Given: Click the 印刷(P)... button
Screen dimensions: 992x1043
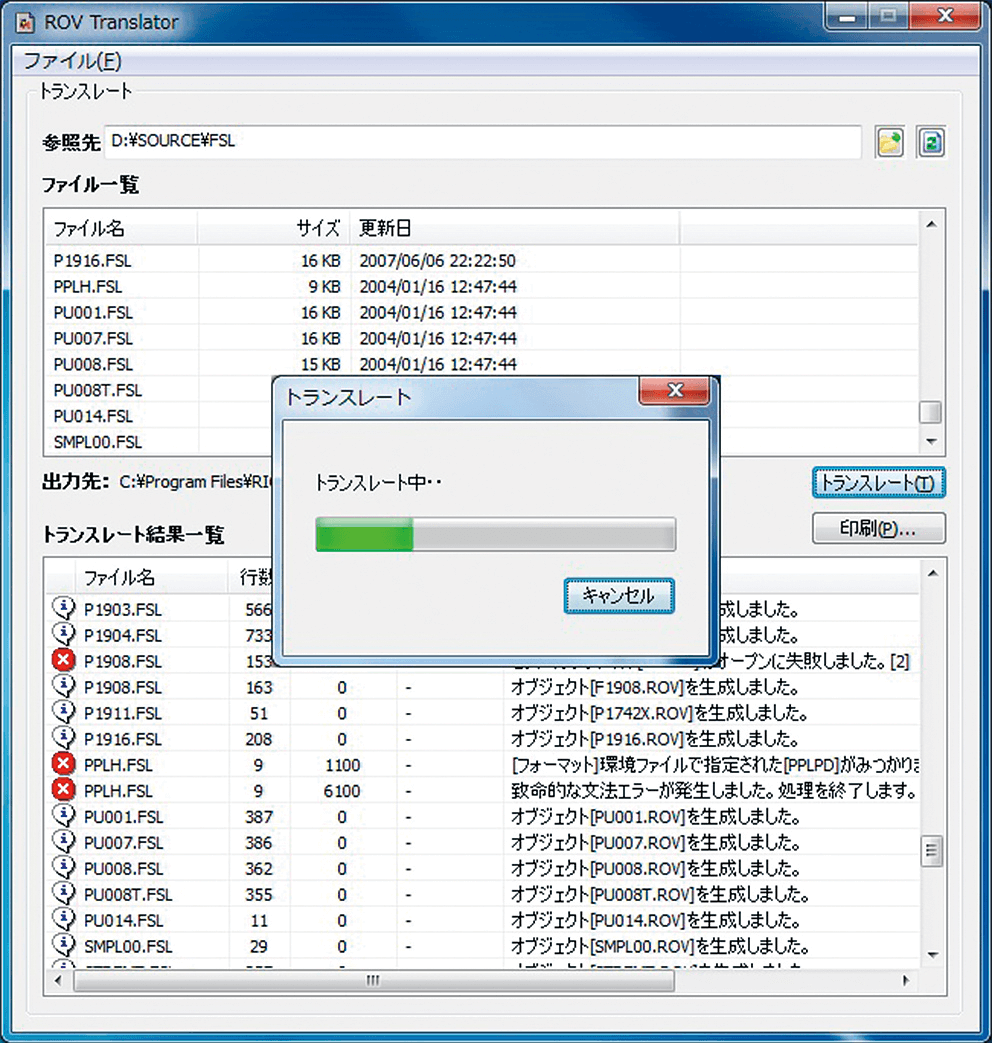Looking at the screenshot, I should [878, 529].
